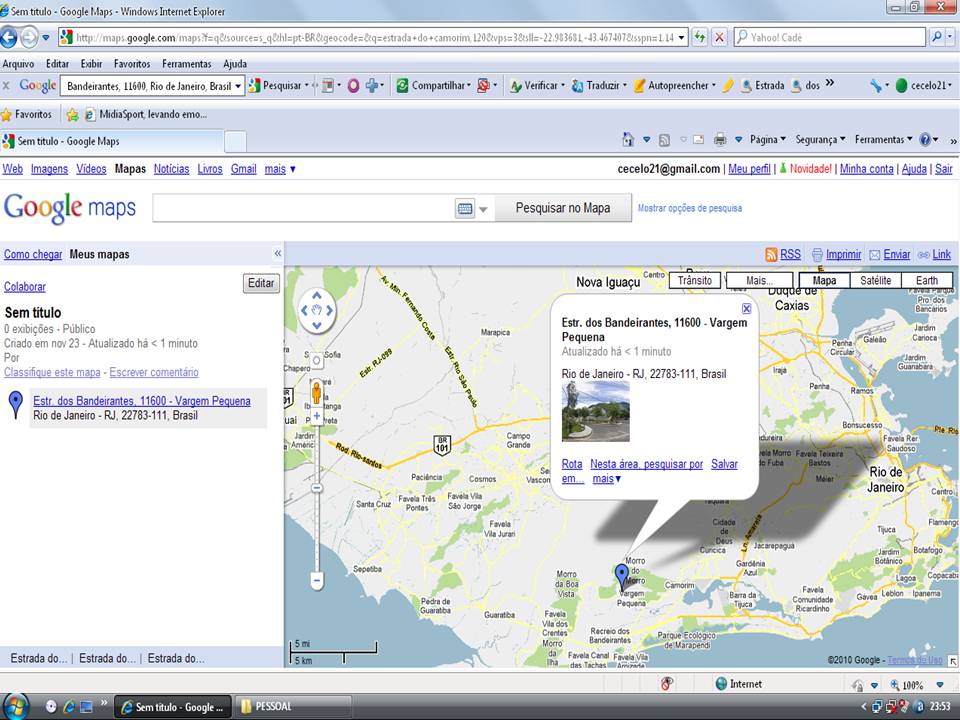Click the map zoom slider handle

point(317,488)
